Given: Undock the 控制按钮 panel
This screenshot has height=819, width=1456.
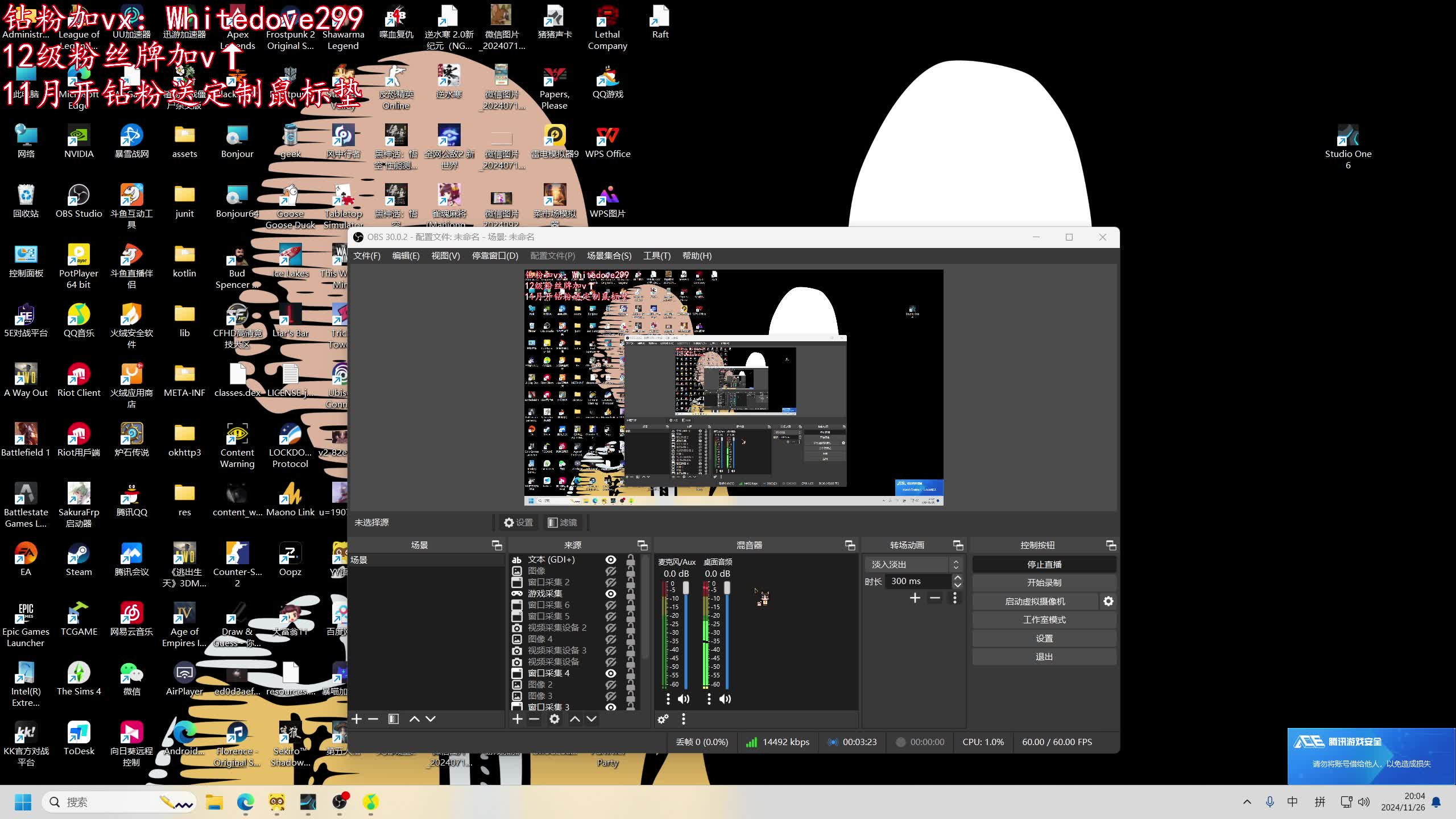Looking at the screenshot, I should [x=1111, y=545].
